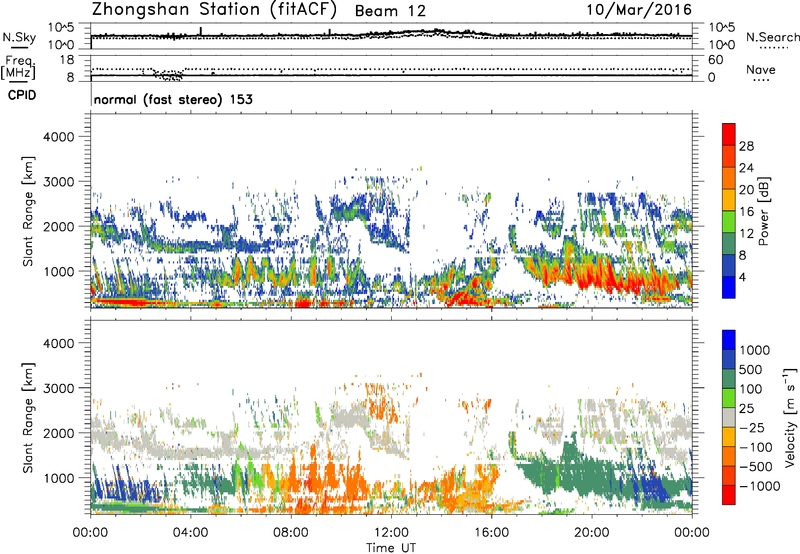Click the Nave dotted line legend sample

[761, 80]
